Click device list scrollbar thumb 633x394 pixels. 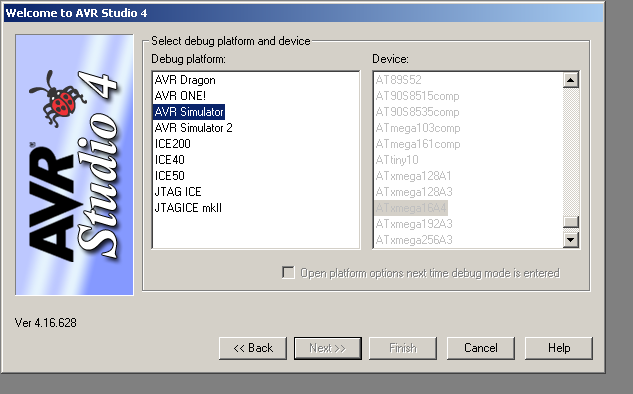pos(571,222)
